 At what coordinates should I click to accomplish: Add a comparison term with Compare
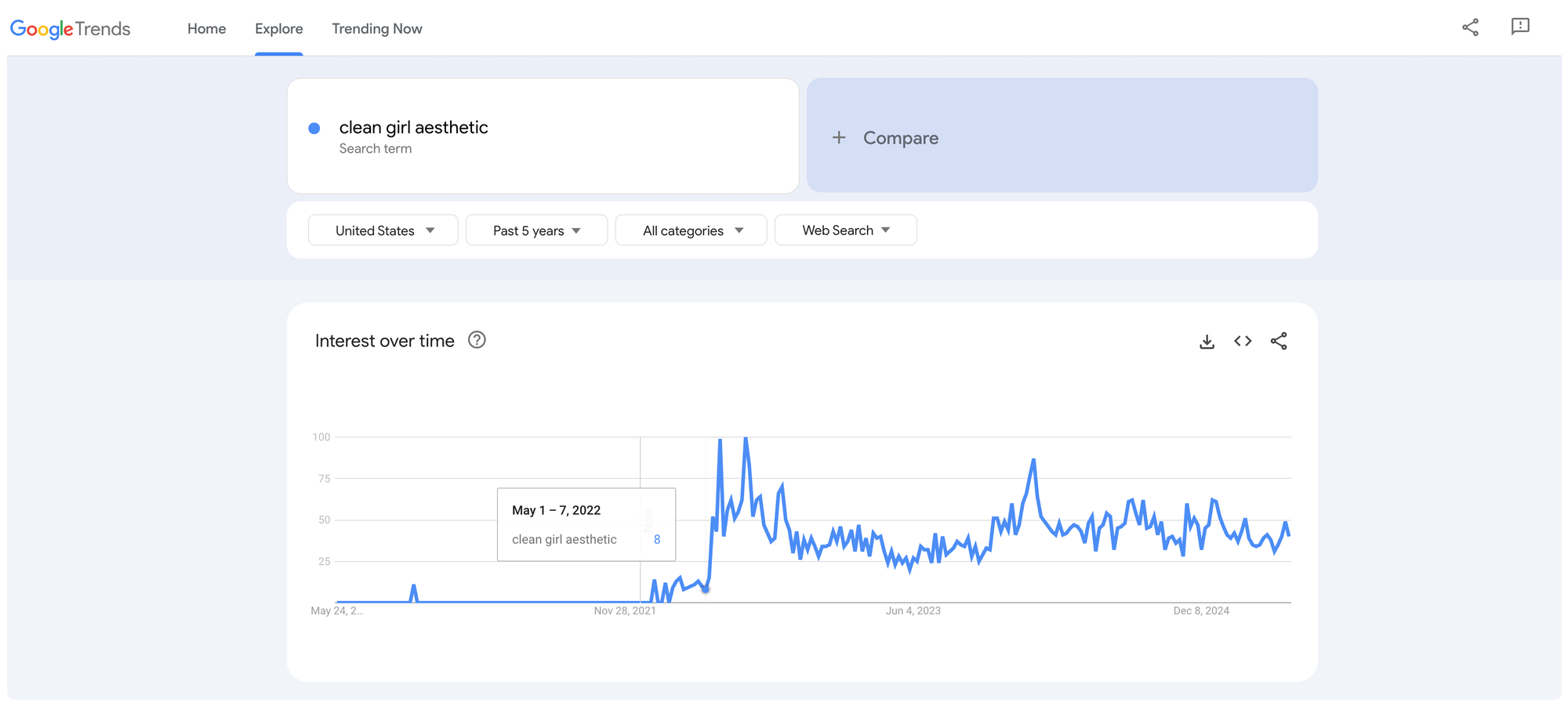click(1062, 135)
